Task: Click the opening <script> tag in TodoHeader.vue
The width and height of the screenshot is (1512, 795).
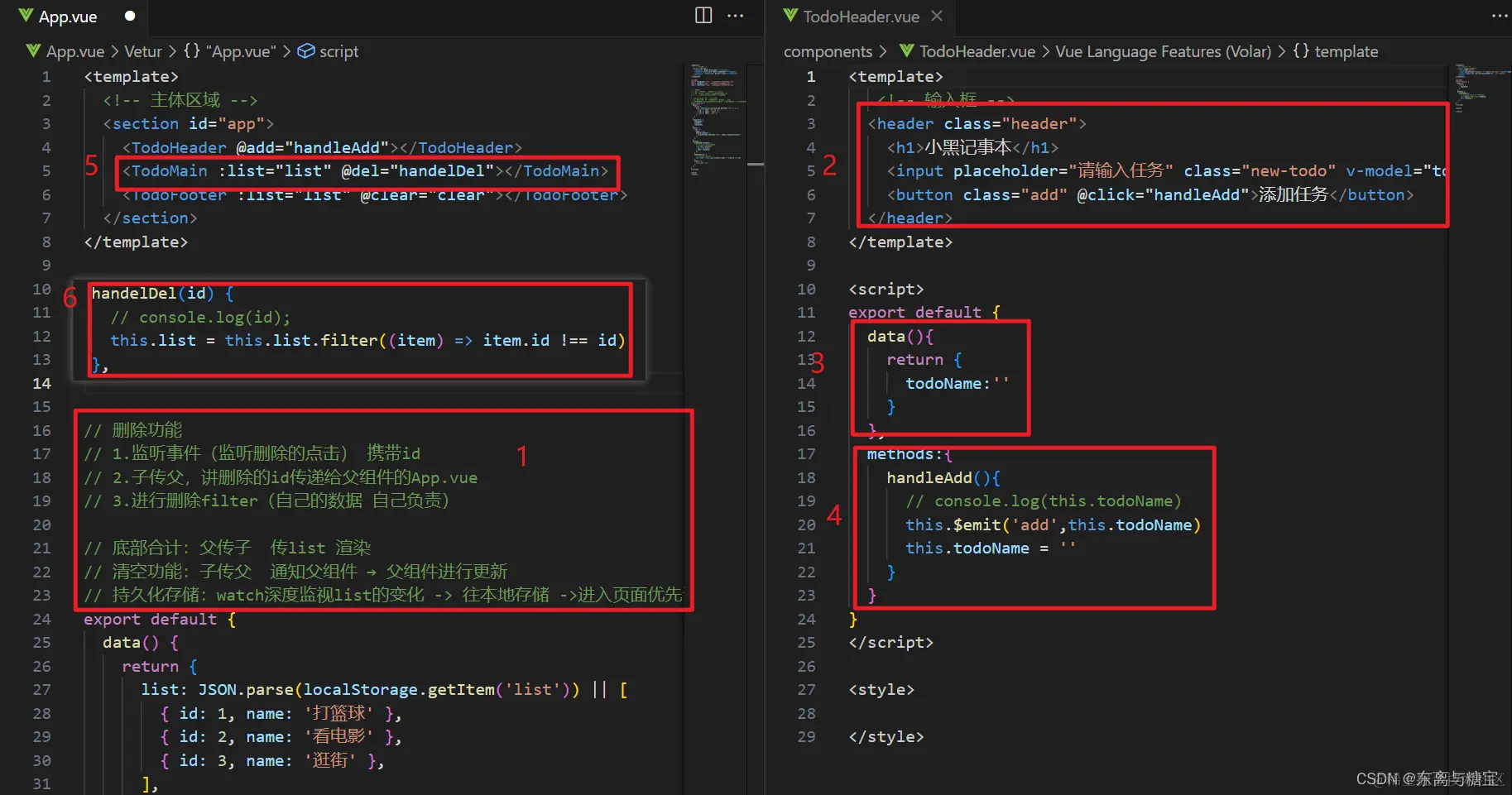Action: [886, 289]
